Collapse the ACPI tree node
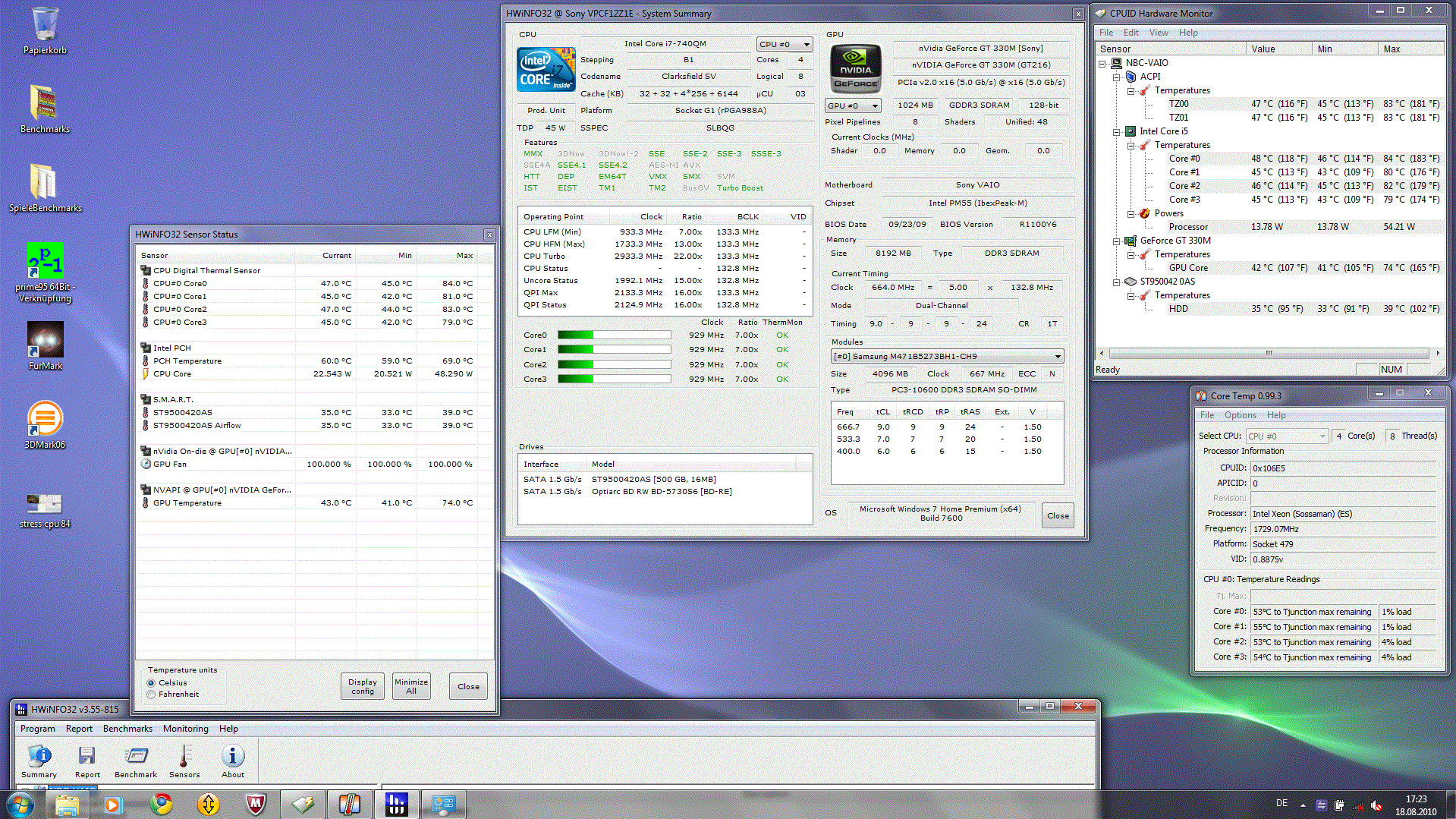1456x819 pixels. (1116, 77)
